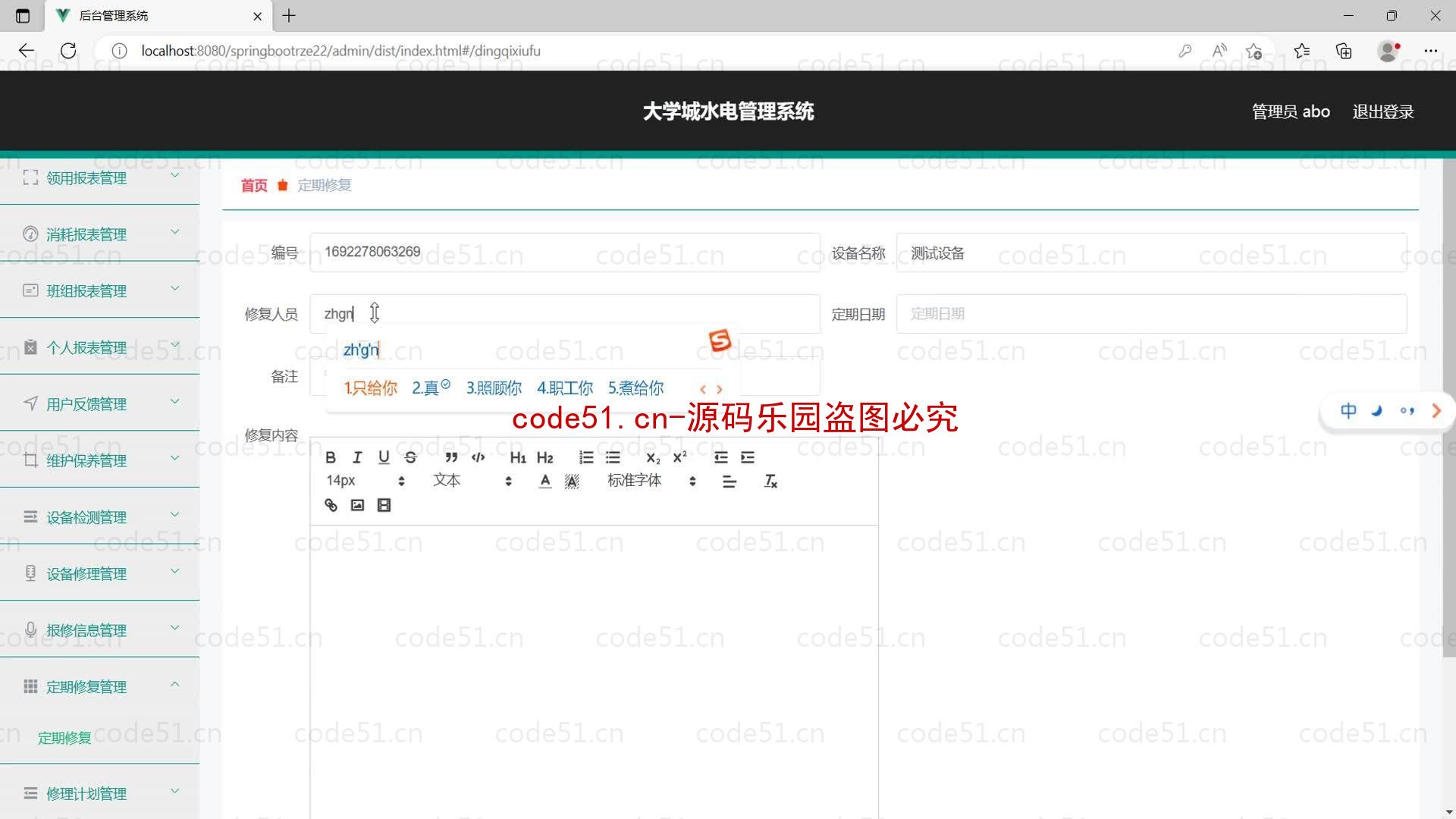
Task: Select IME candidate 2.真
Action: click(x=431, y=388)
